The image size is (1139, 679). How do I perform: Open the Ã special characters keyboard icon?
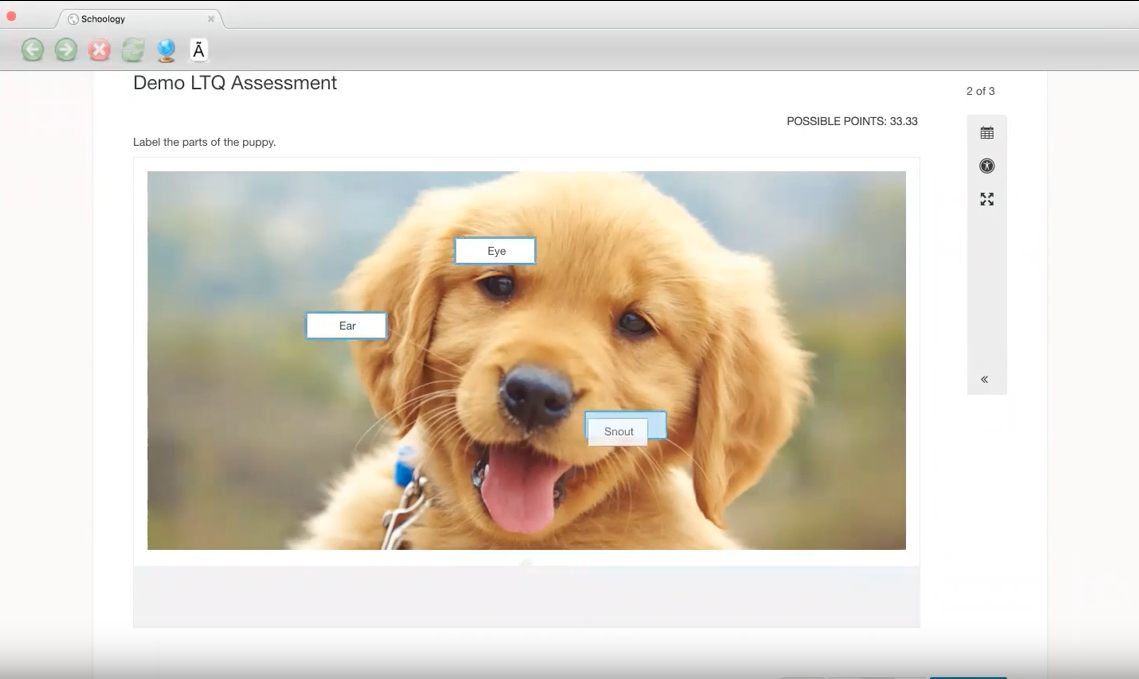(198, 50)
